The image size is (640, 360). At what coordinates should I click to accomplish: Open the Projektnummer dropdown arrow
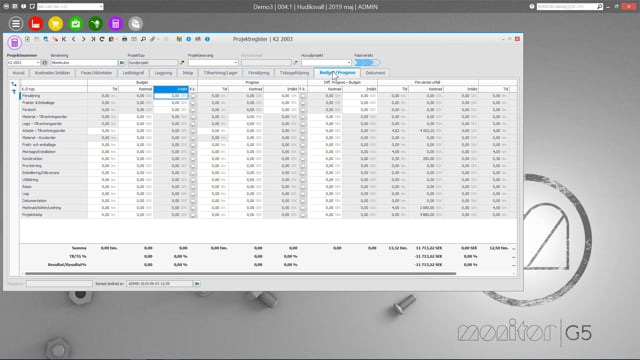38,63
